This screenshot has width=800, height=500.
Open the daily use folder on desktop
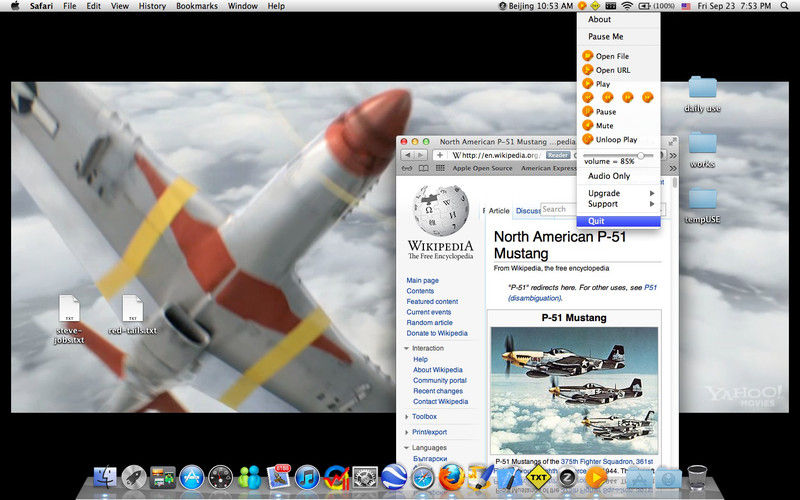tap(703, 94)
